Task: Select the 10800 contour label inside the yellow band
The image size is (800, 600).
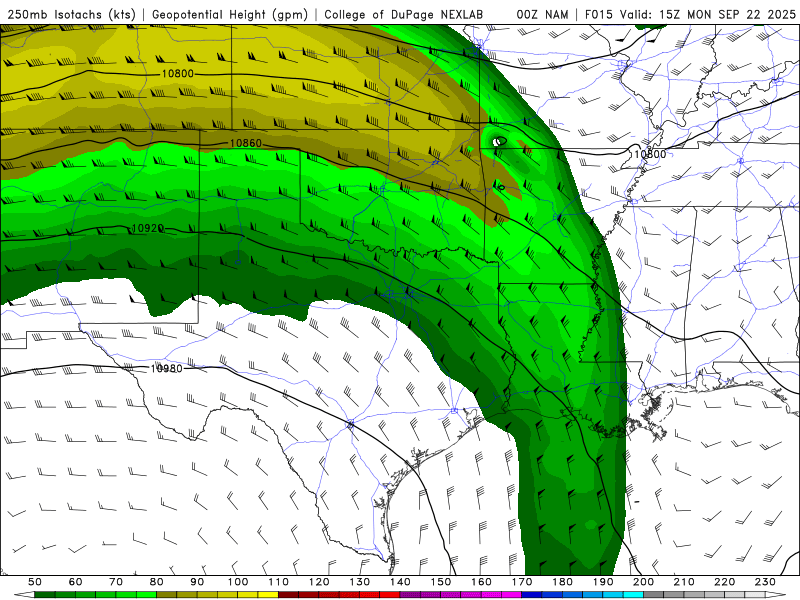Action: tap(178, 73)
